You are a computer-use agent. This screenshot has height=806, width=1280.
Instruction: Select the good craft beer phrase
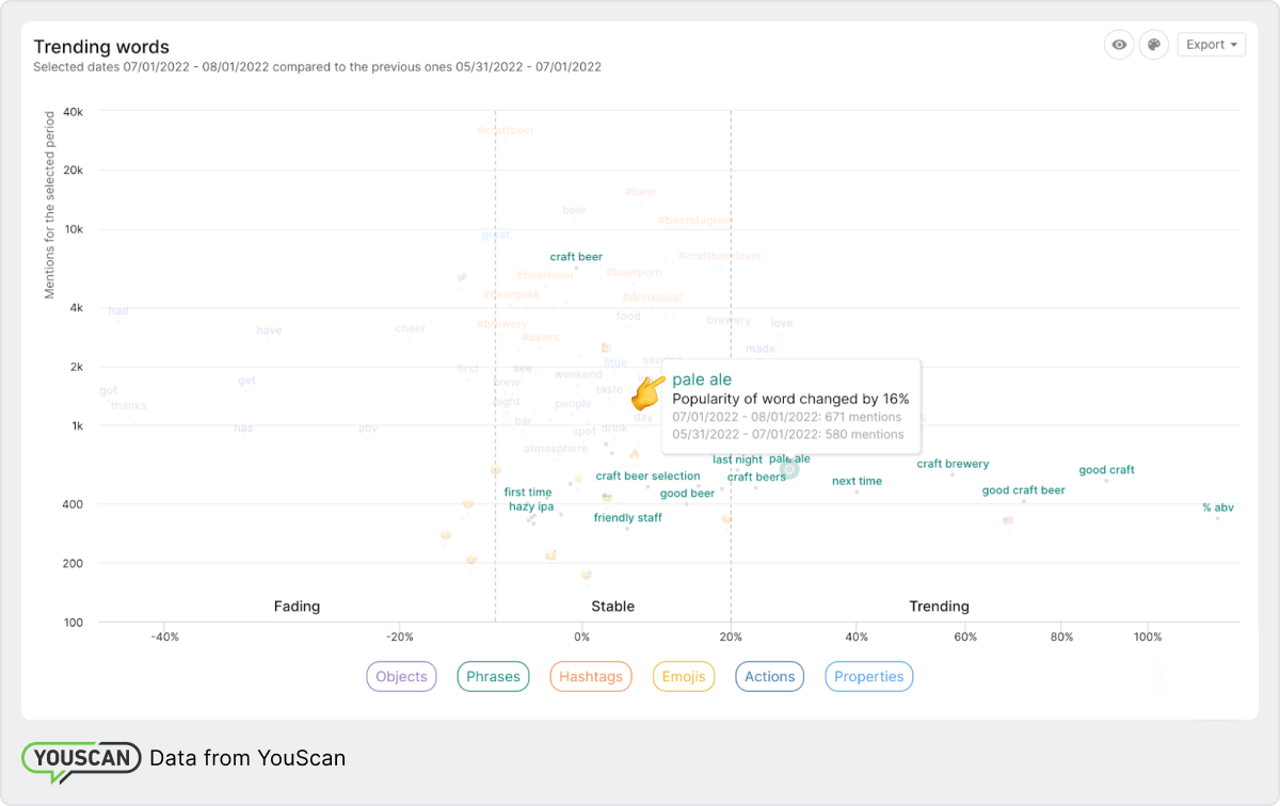click(x=1023, y=490)
